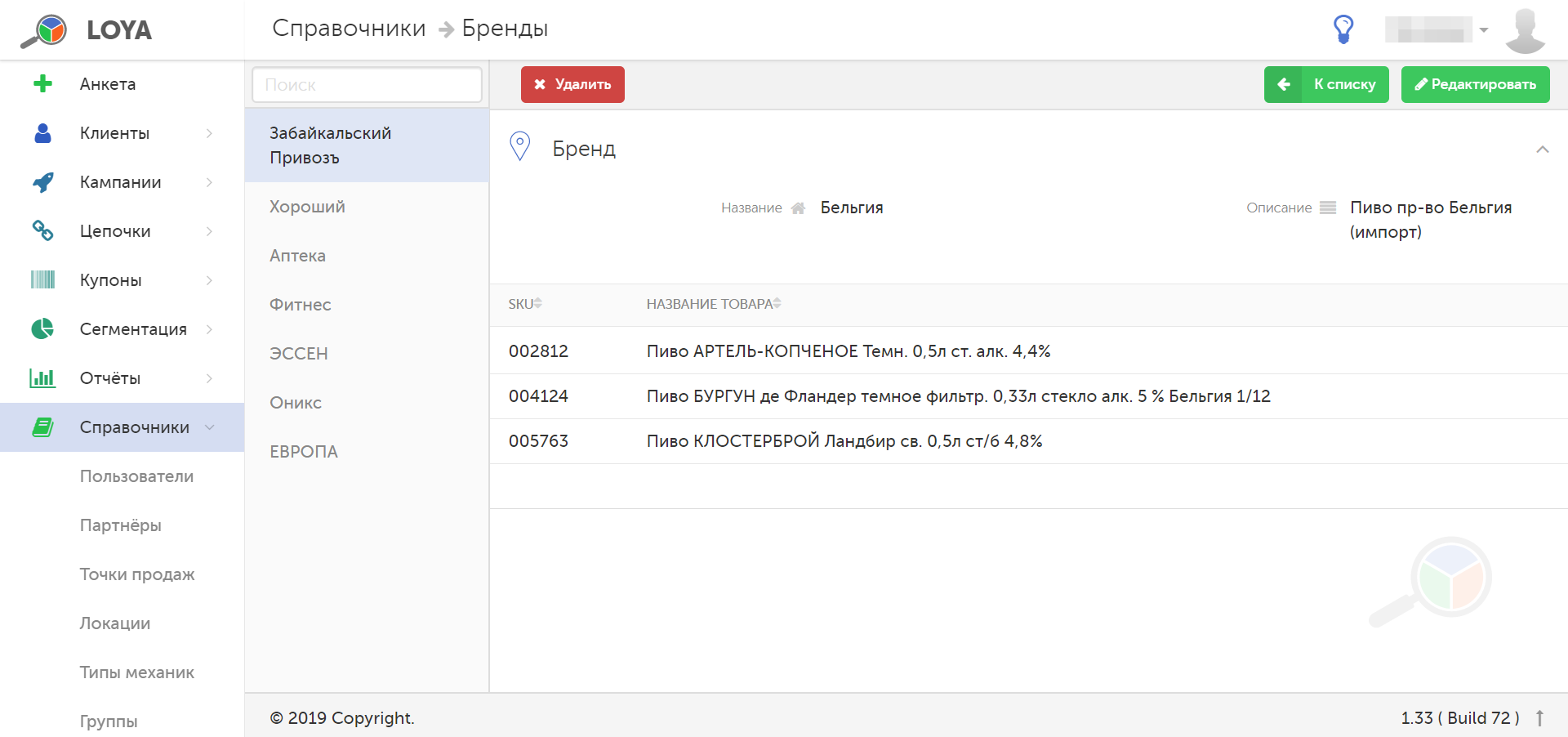The image size is (1568, 737).
Task: Expand the Купоны submenu chevron
Action: pos(209,280)
